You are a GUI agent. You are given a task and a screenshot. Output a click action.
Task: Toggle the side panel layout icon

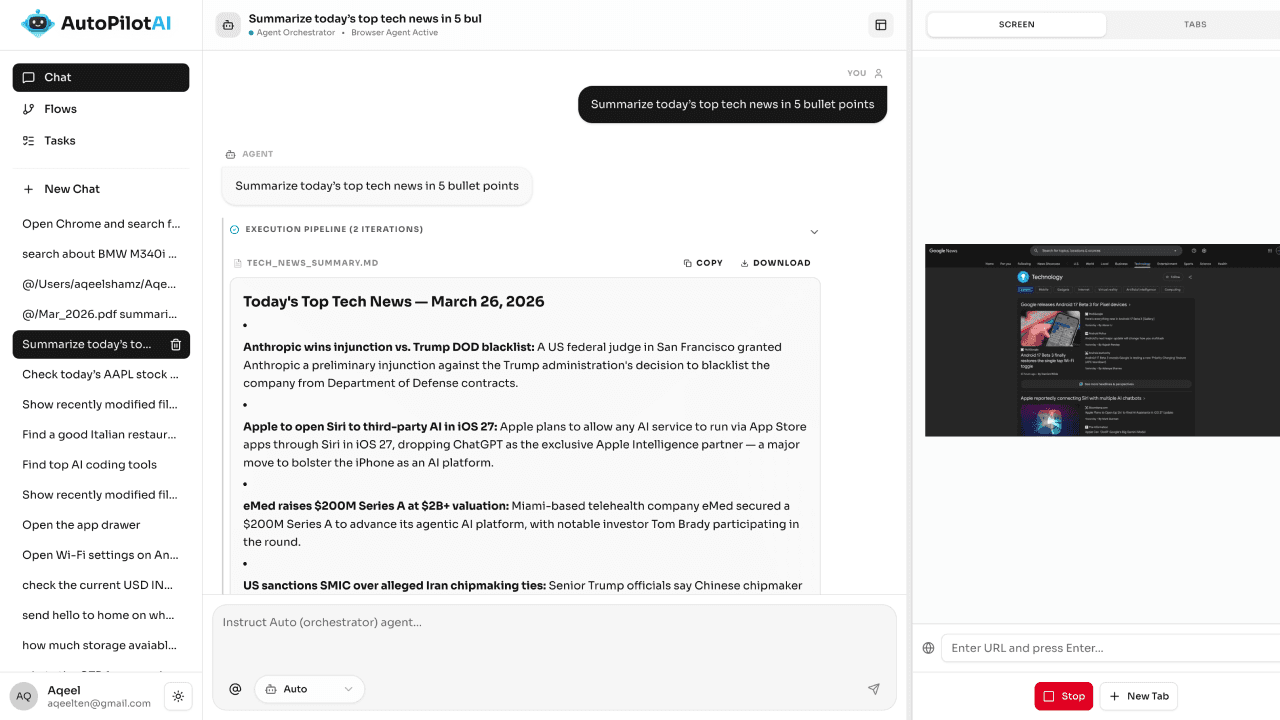(881, 25)
